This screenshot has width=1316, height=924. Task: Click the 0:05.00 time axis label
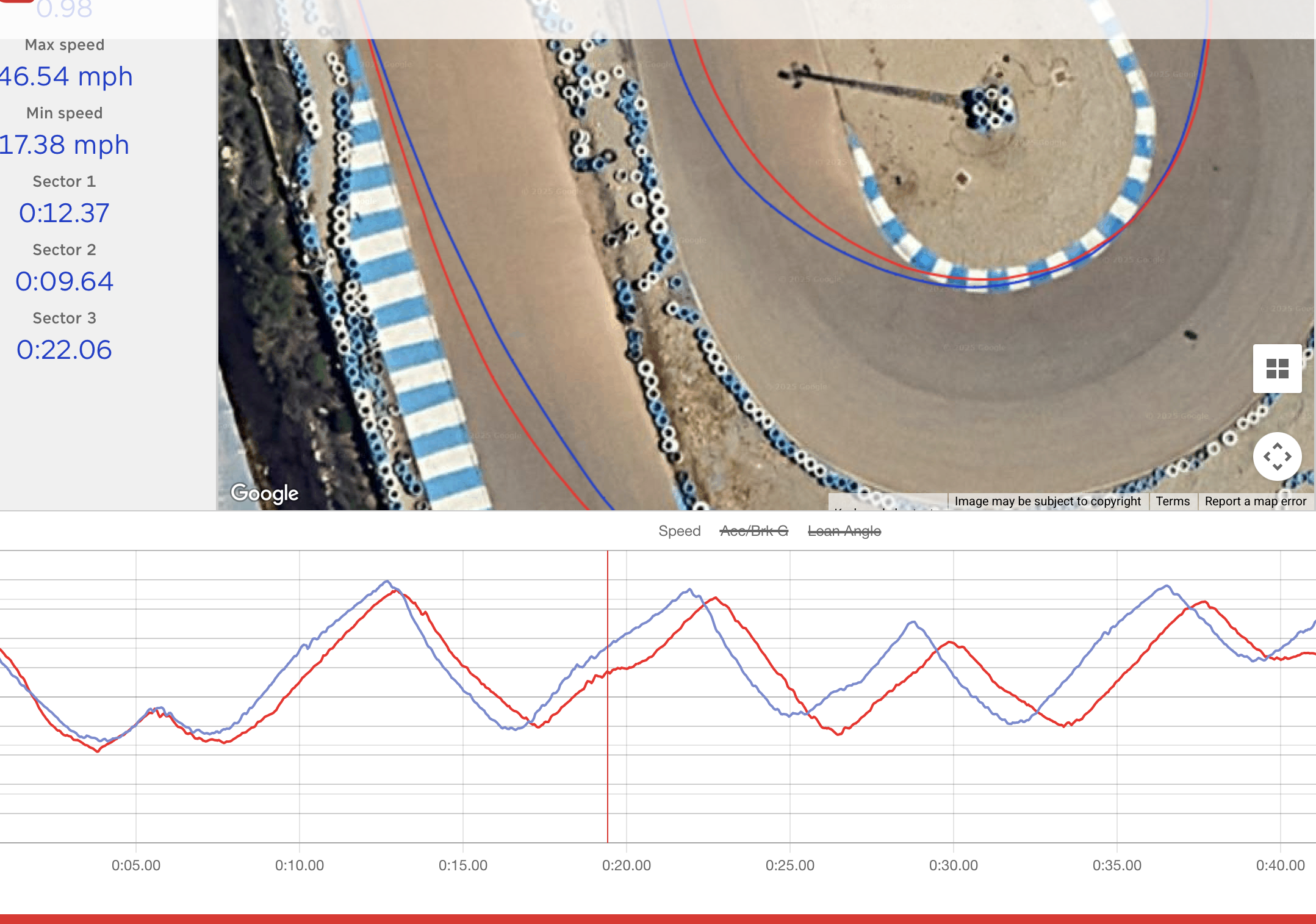[x=135, y=865]
